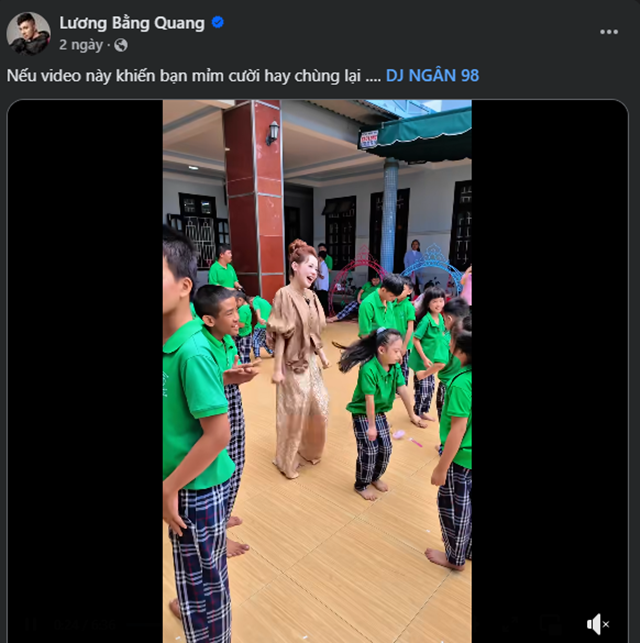
Task: Click the ellipsis before DJ NGÂN 98
Action: tap(372, 76)
